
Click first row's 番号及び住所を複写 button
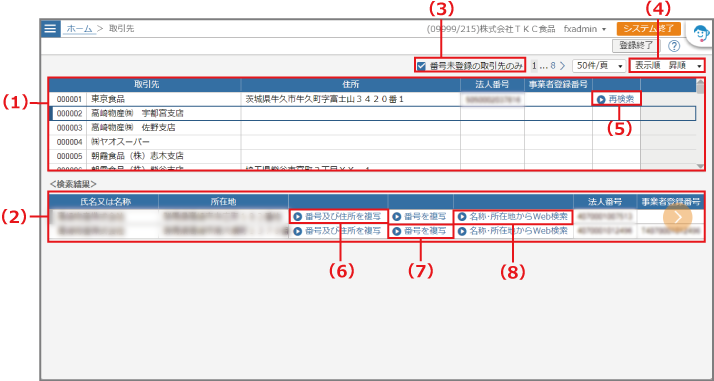click(338, 216)
